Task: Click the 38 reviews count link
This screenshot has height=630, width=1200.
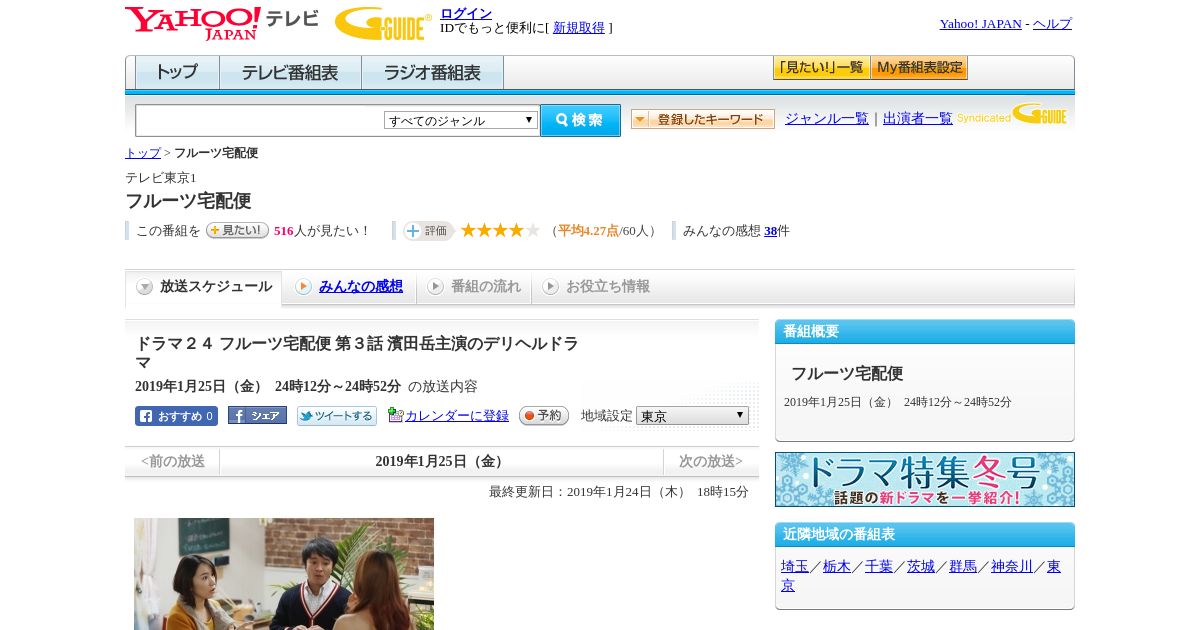Action: (770, 231)
